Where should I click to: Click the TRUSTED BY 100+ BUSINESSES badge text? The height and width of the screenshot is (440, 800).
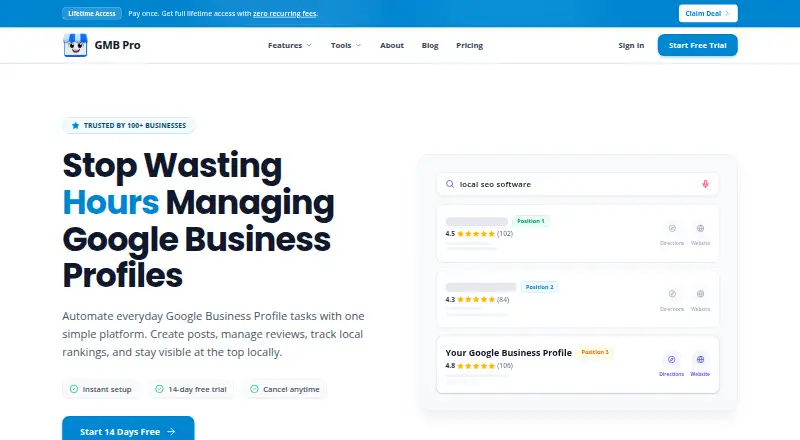pos(135,126)
